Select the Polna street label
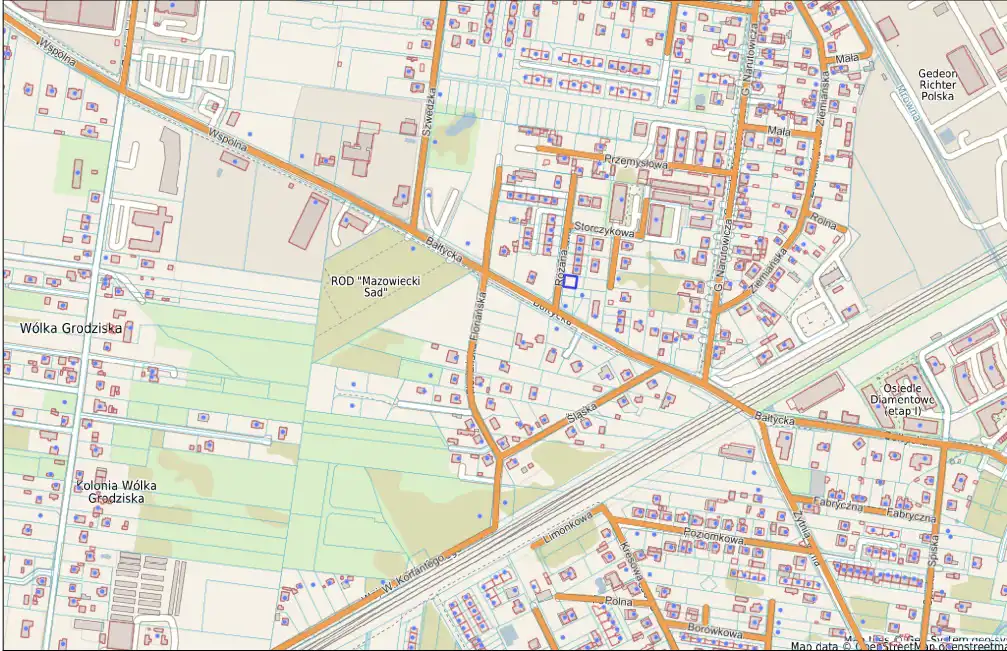 618,601
